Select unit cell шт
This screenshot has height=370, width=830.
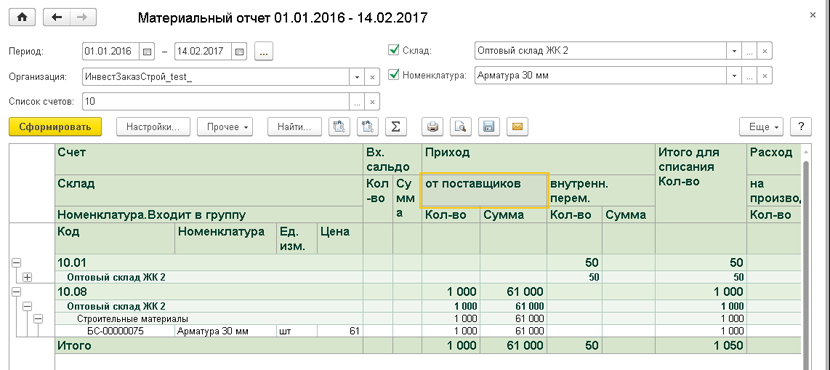296,331
